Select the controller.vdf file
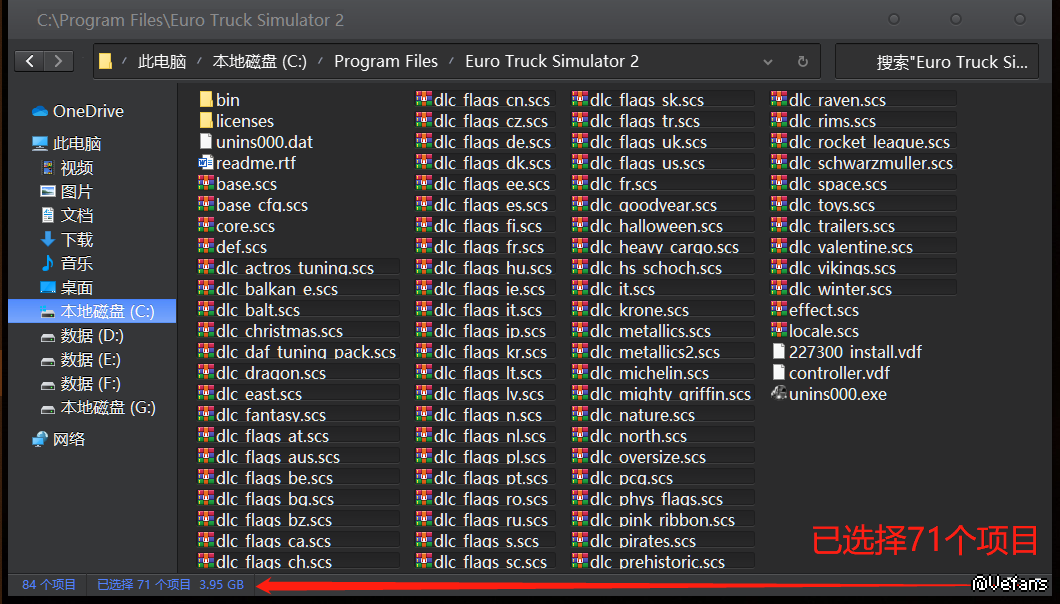Screen dimensions: 1060x604 [838, 373]
